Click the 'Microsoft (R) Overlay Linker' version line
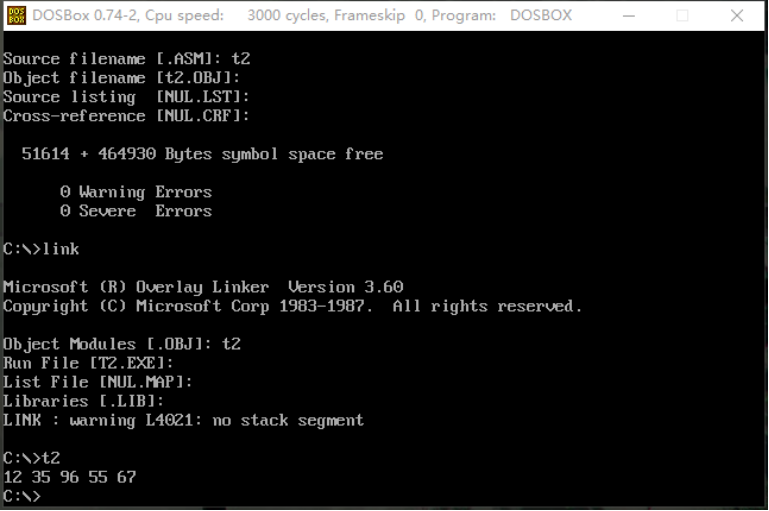 tap(203, 287)
